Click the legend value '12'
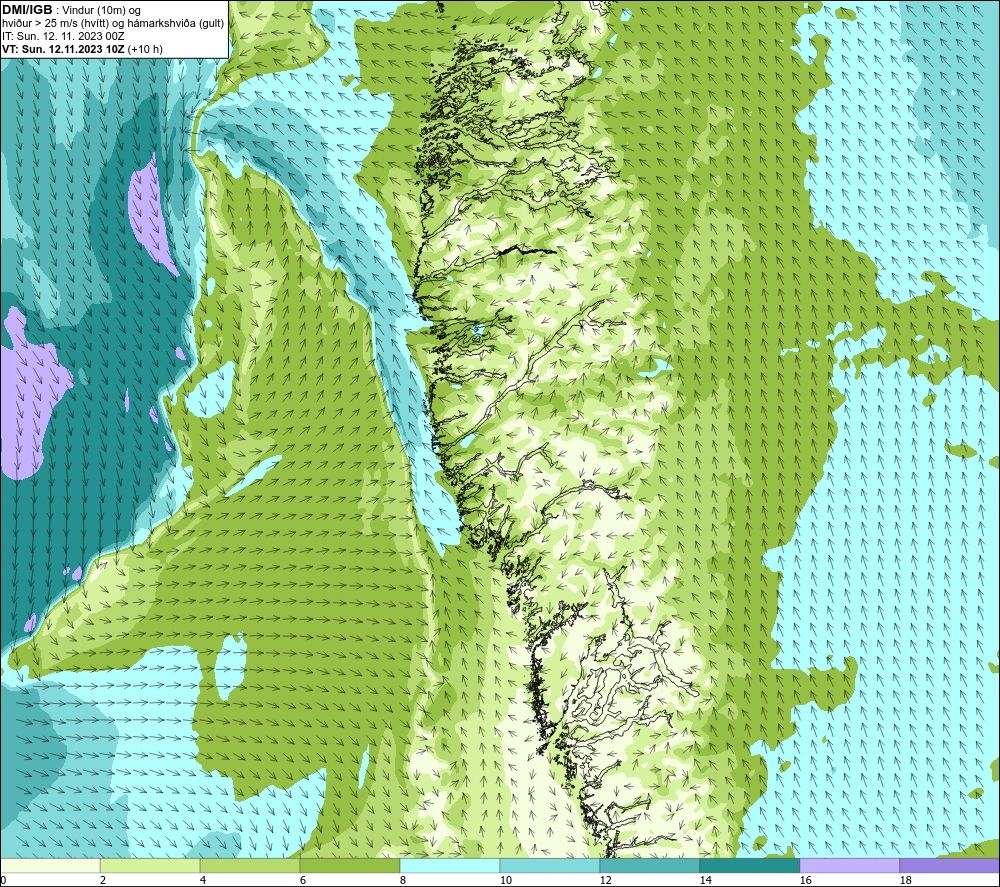The image size is (1000, 887). (x=605, y=881)
